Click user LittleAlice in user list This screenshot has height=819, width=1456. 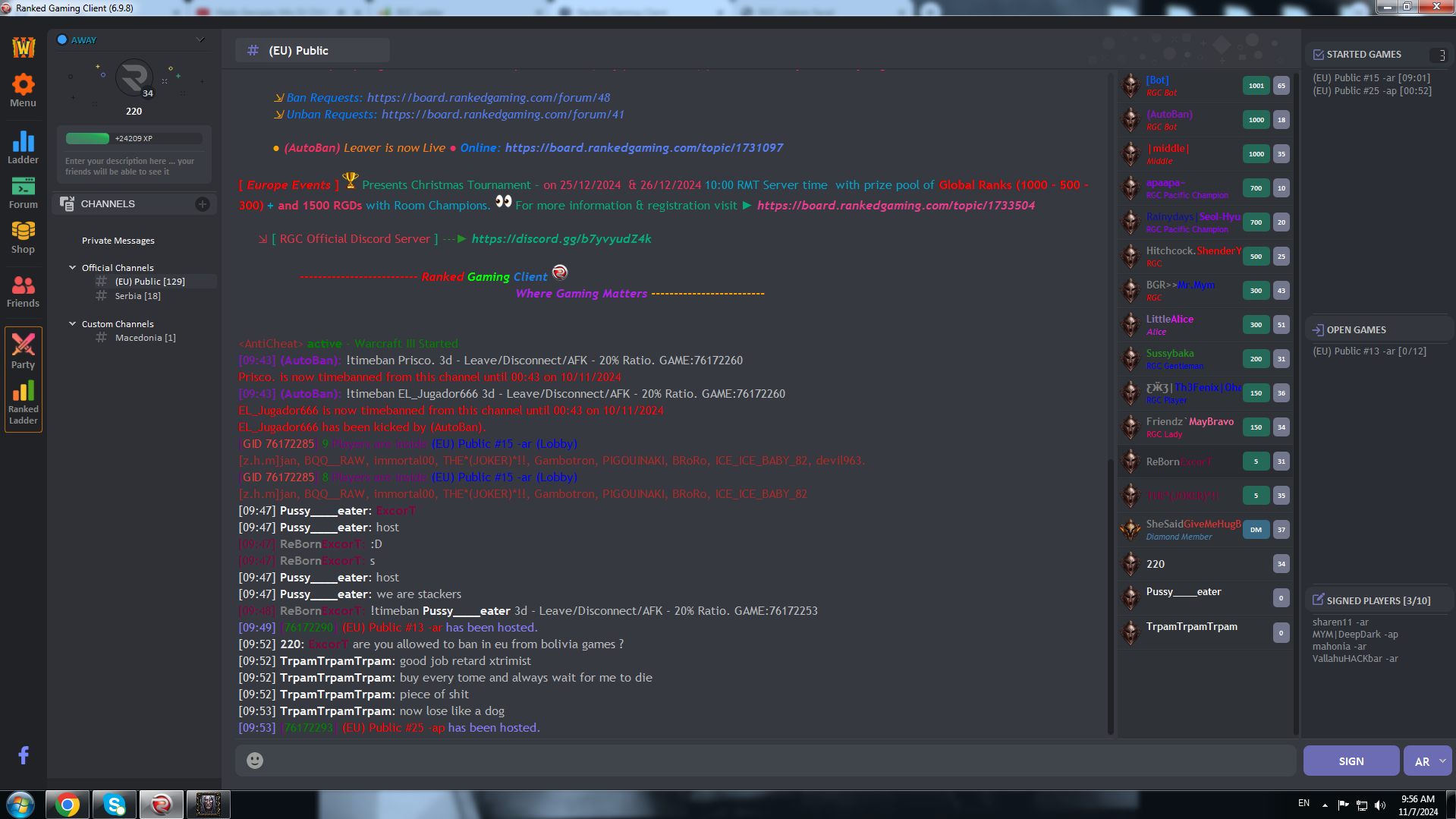1169,320
